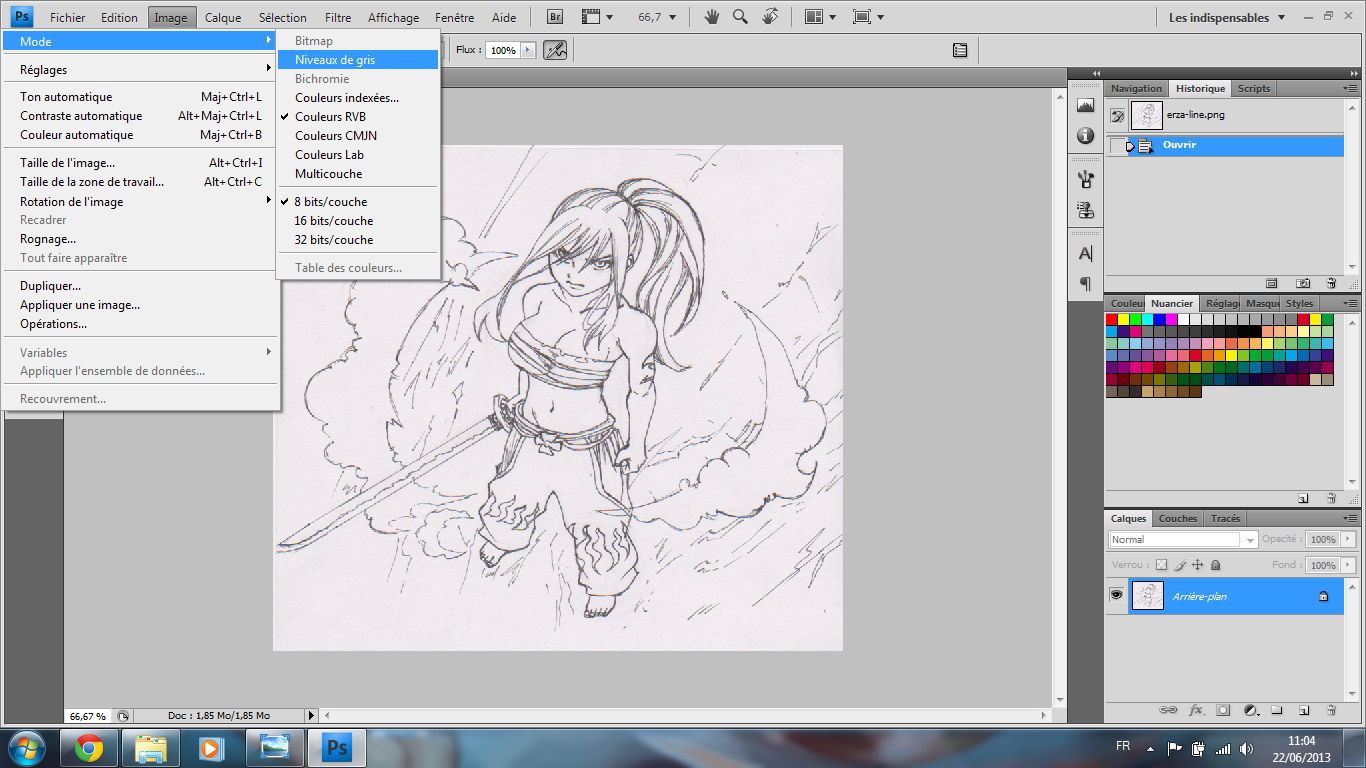The height and width of the screenshot is (768, 1366).
Task: Toggle lock transparent pixels in Verrou row
Action: [1161, 565]
